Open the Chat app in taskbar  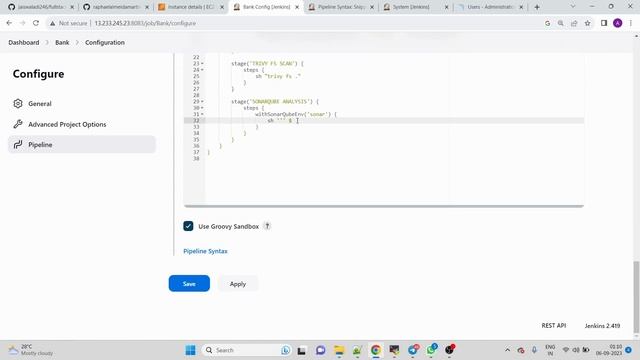pyautogui.click(x=320, y=350)
